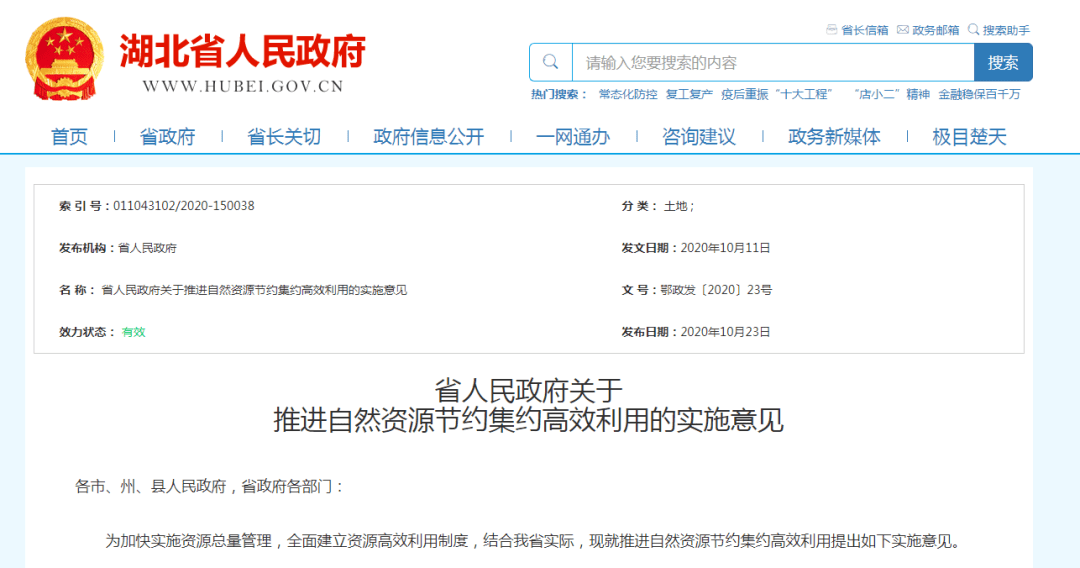Type in the 请输入您要搜索的内容 search field
1080x568 pixels.
(x=772, y=62)
